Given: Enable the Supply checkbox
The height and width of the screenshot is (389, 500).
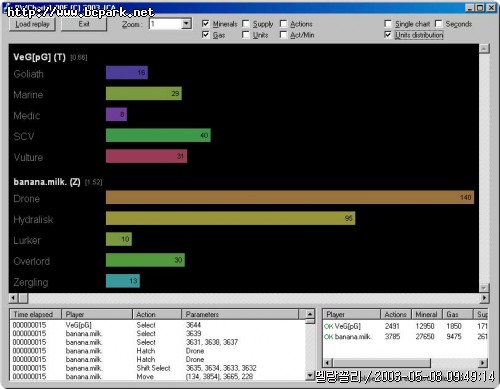Looking at the screenshot, I should pyautogui.click(x=246, y=23).
